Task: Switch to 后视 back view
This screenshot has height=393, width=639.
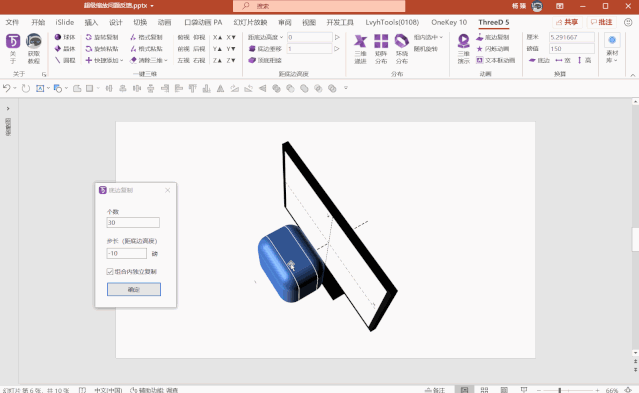Action: (199, 49)
